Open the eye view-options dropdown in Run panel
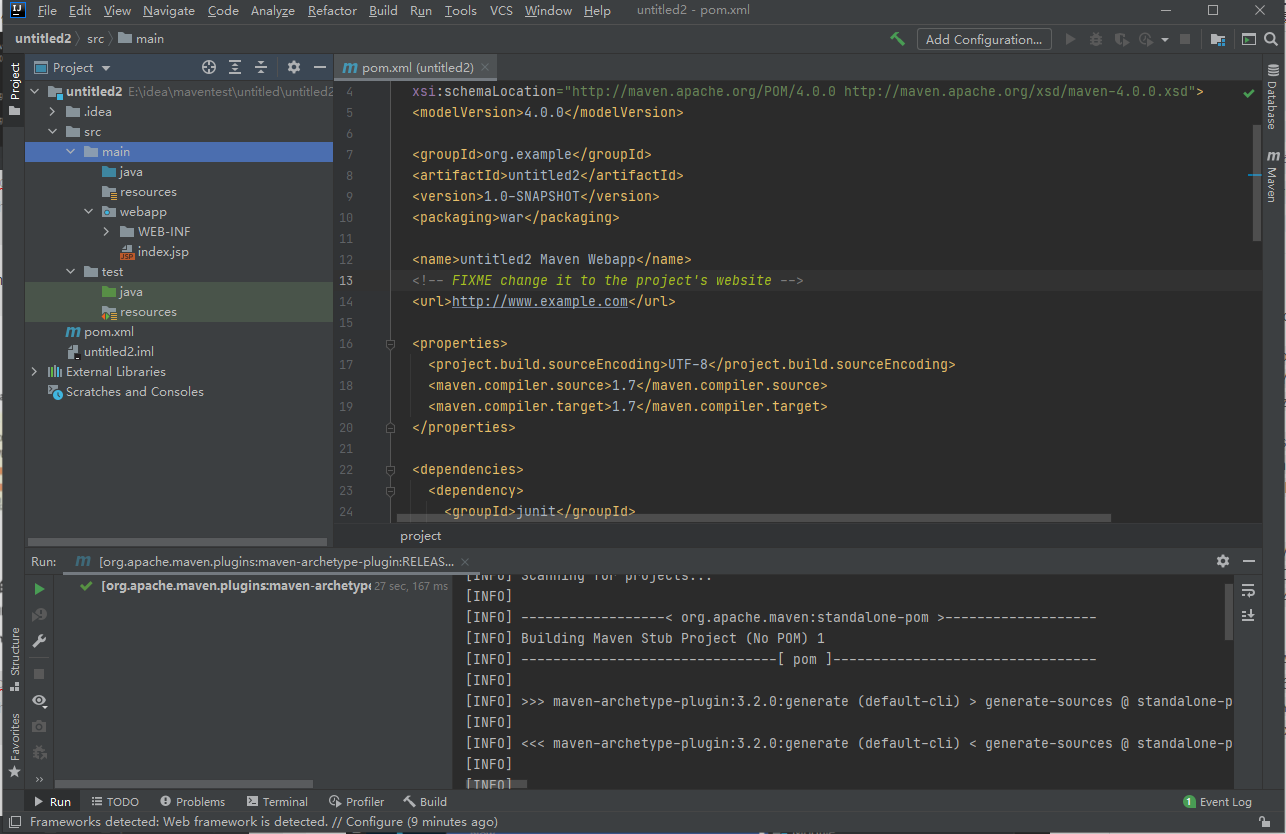The height and width of the screenshot is (834, 1286). pyautogui.click(x=39, y=701)
